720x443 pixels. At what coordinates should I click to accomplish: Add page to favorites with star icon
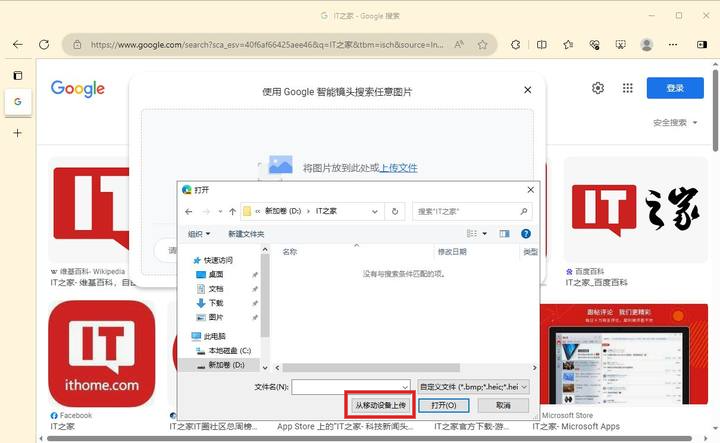482,45
